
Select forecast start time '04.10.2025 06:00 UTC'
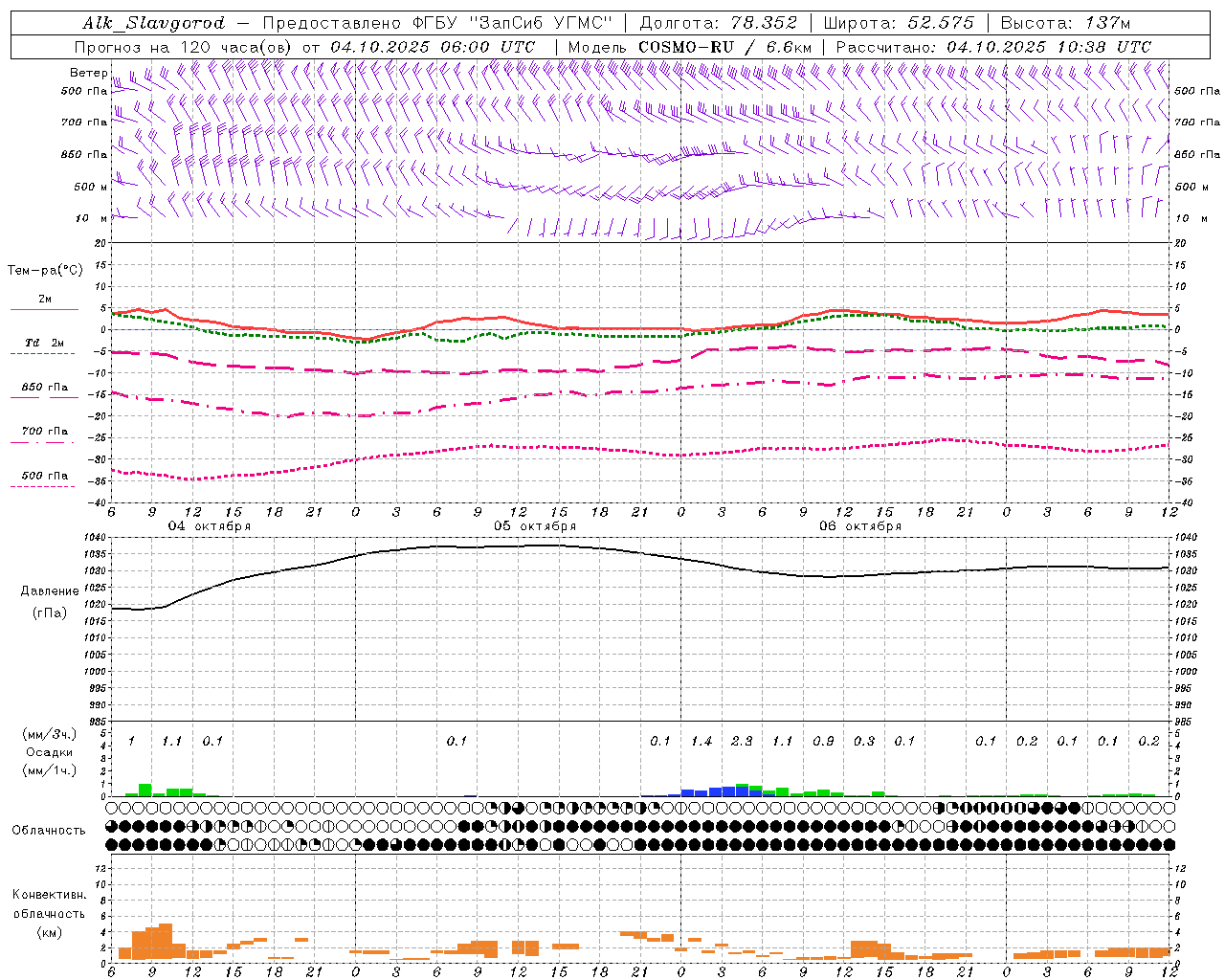[x=432, y=47]
